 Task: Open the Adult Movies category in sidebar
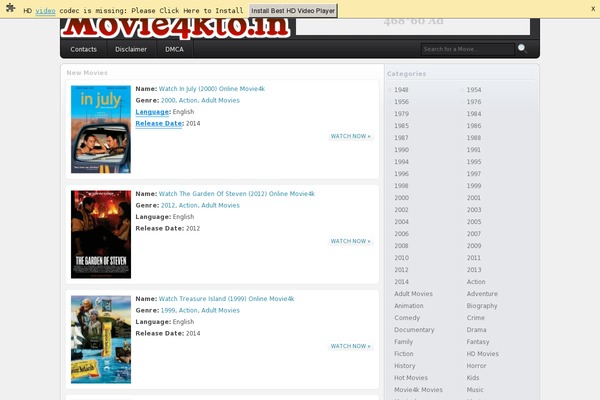coord(413,294)
